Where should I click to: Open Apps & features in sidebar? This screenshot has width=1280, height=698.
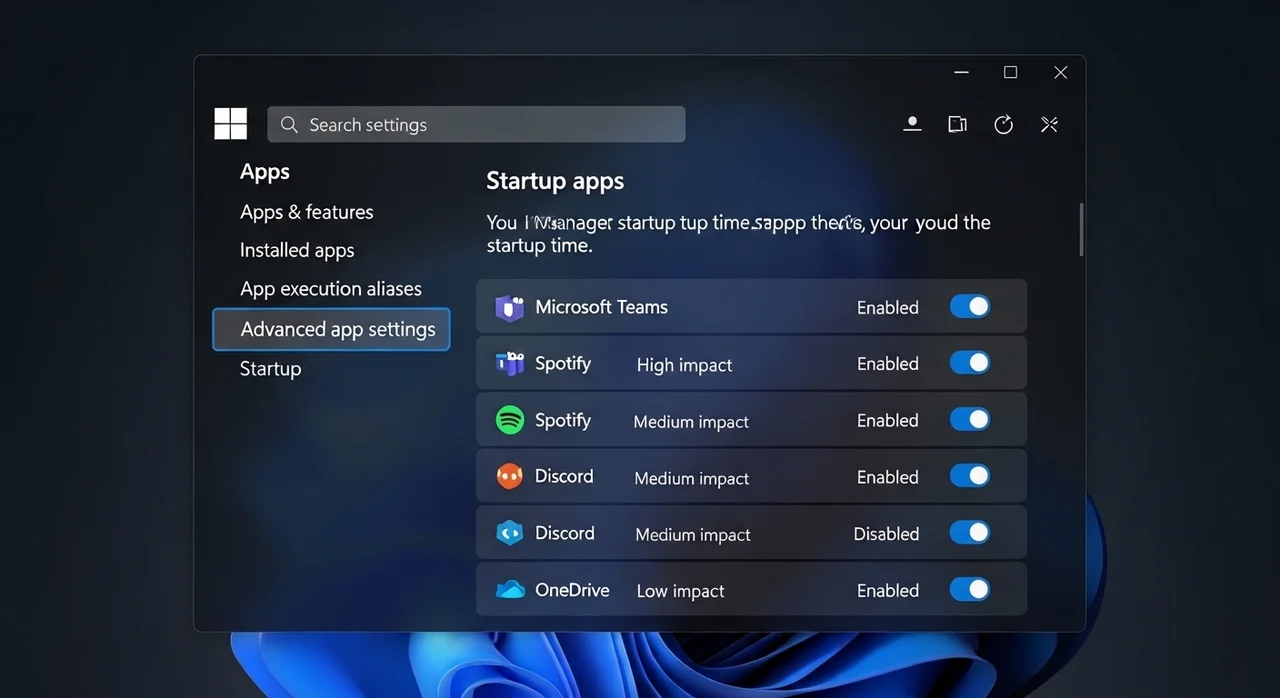pos(306,212)
